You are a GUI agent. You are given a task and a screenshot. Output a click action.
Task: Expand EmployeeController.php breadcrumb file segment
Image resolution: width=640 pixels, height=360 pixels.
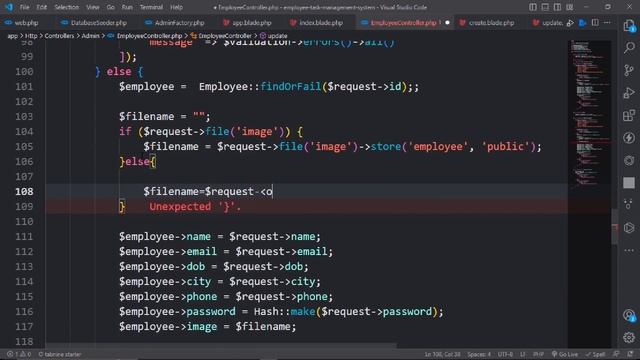tap(145, 36)
